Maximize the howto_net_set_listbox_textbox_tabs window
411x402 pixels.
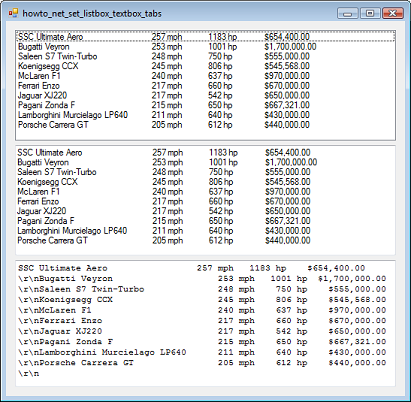click(x=370, y=13)
